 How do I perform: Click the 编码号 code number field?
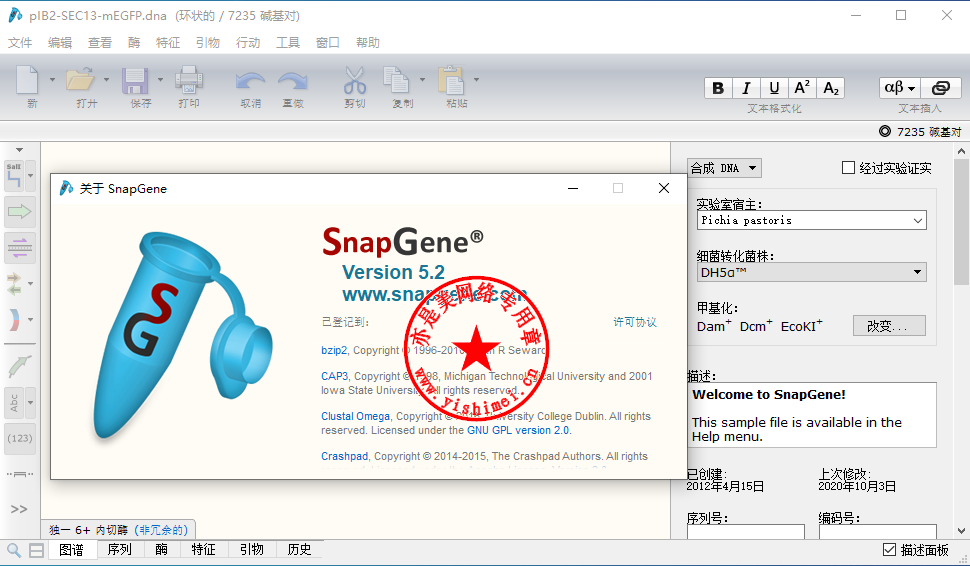point(877,531)
